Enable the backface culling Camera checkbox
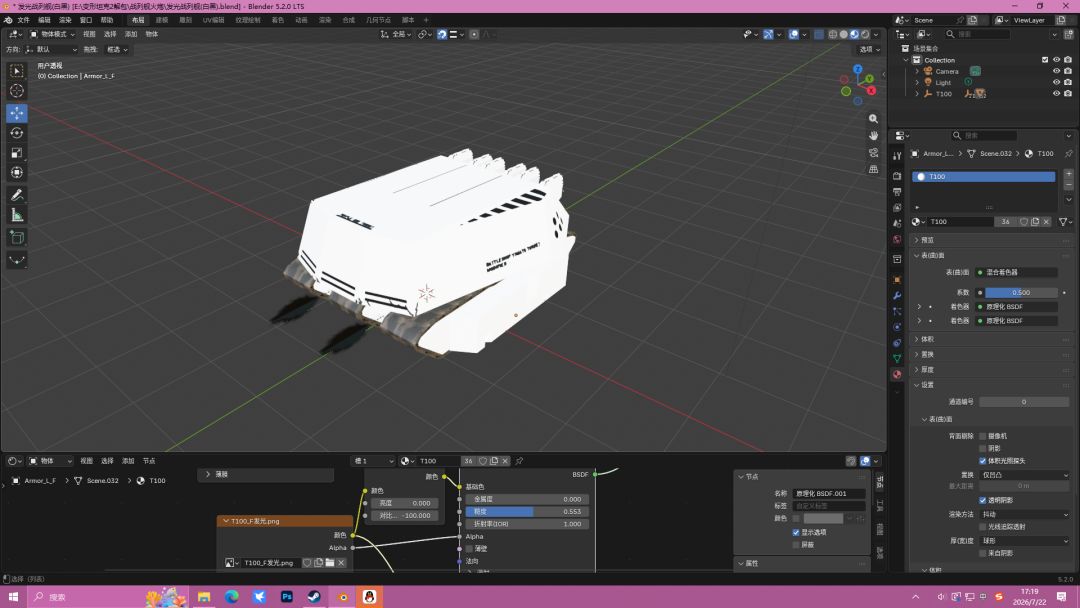The width and height of the screenshot is (1080, 608). coord(983,436)
